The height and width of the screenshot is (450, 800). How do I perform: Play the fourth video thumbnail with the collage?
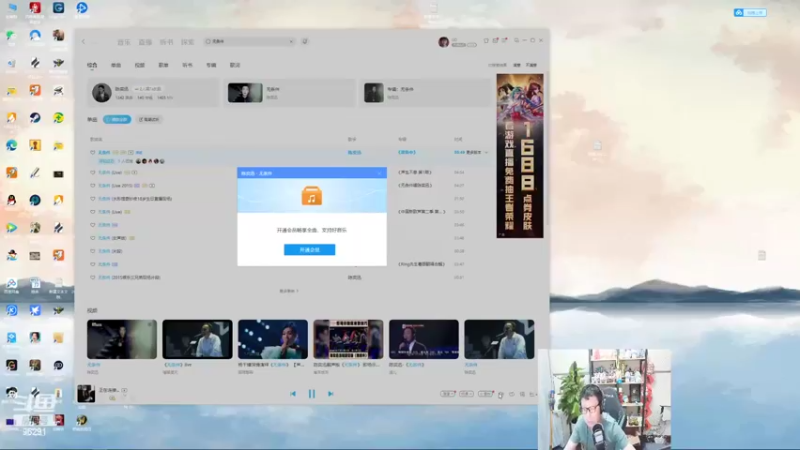coord(348,339)
